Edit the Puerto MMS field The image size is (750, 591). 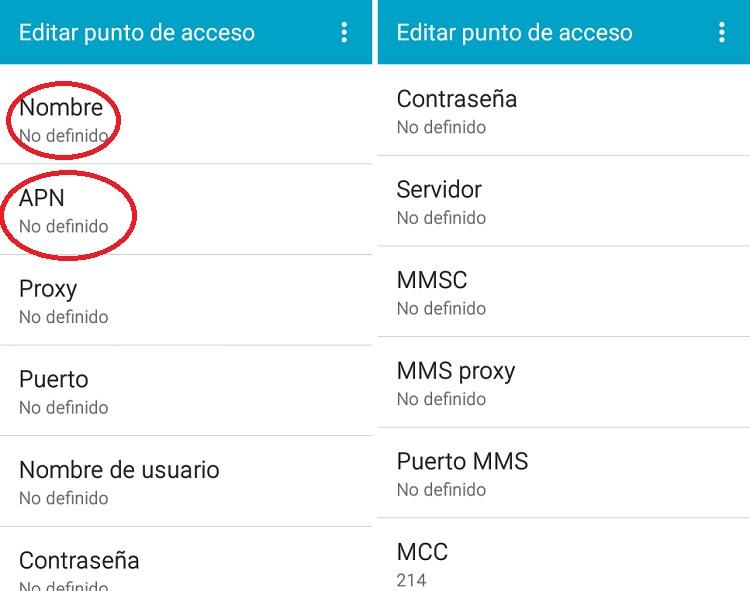click(x=564, y=472)
